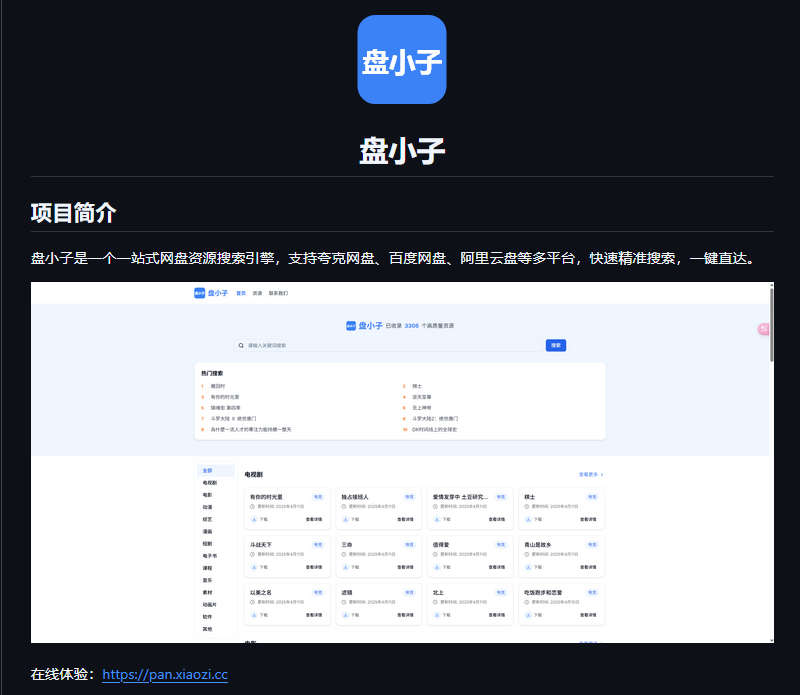This screenshot has width=800, height=695.
Task: Click the clock icon on the 值得爱 card
Action: 435,554
